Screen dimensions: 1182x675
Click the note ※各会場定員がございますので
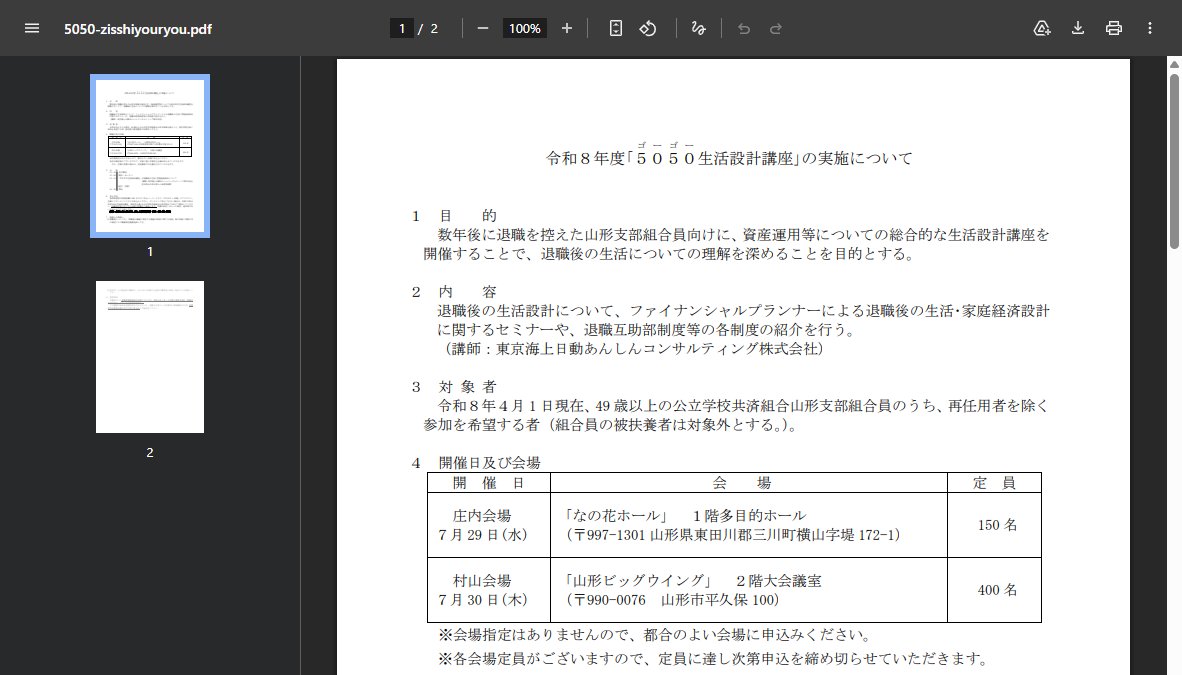713,658
